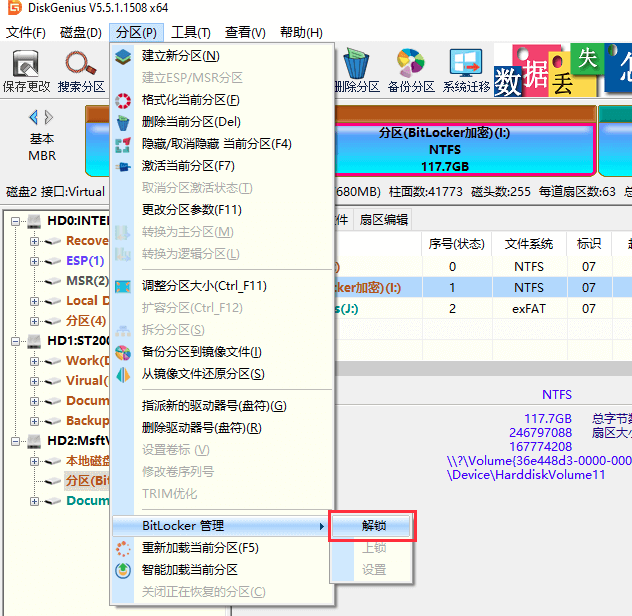Select the 分区(Bit…) BitLocker tree item
632x616 pixels.
tap(87, 481)
